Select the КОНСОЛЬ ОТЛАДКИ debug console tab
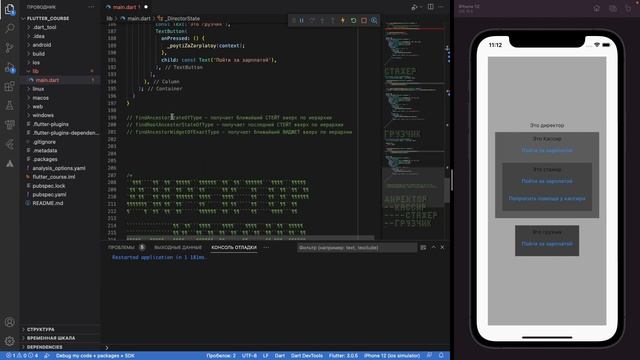 (234, 247)
